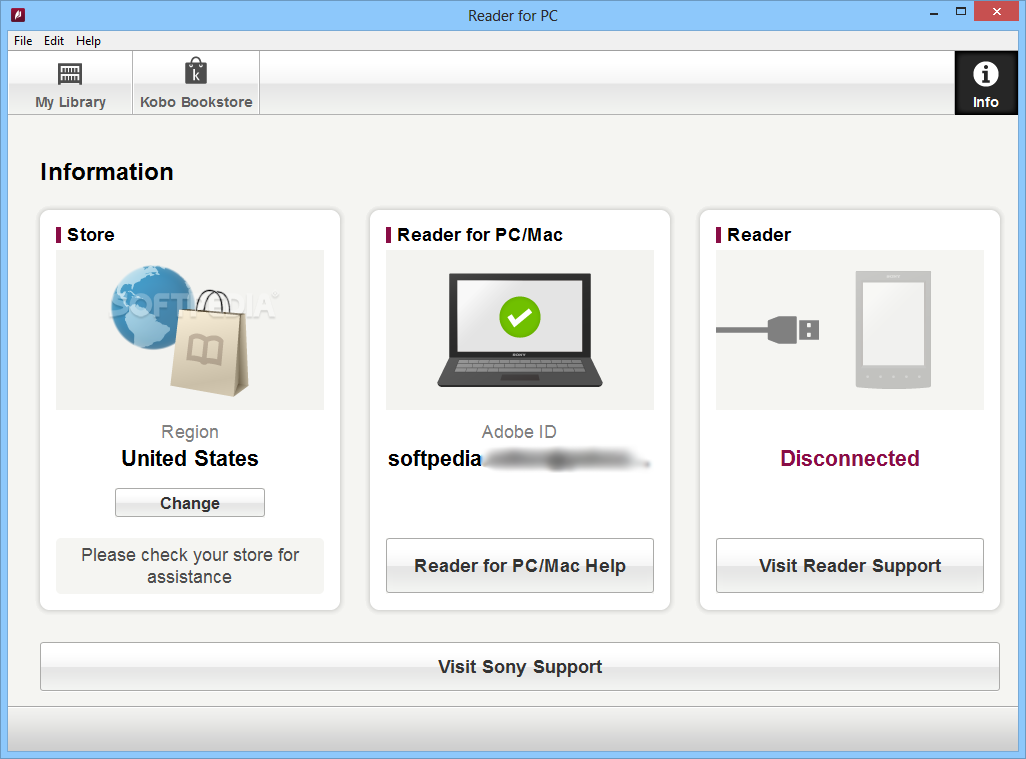Click the USB cable and Reader device image

849,330
